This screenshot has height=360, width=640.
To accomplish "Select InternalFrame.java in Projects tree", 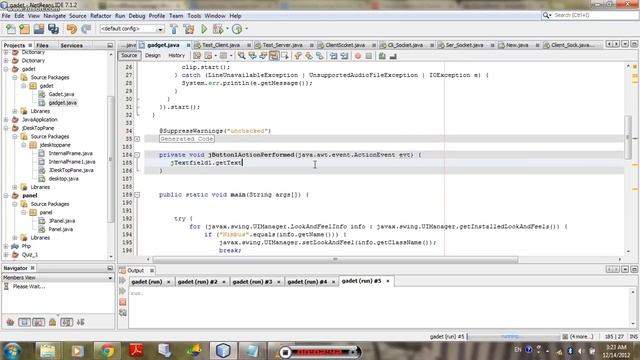I will pyautogui.click(x=71, y=153).
